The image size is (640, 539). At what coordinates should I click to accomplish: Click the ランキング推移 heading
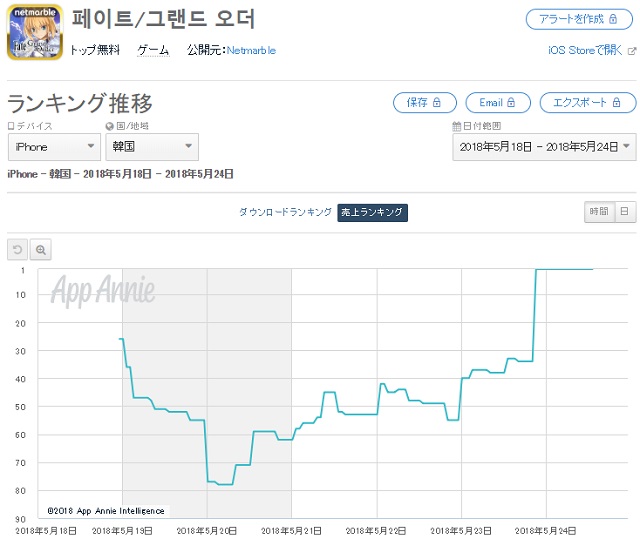[x=80, y=103]
